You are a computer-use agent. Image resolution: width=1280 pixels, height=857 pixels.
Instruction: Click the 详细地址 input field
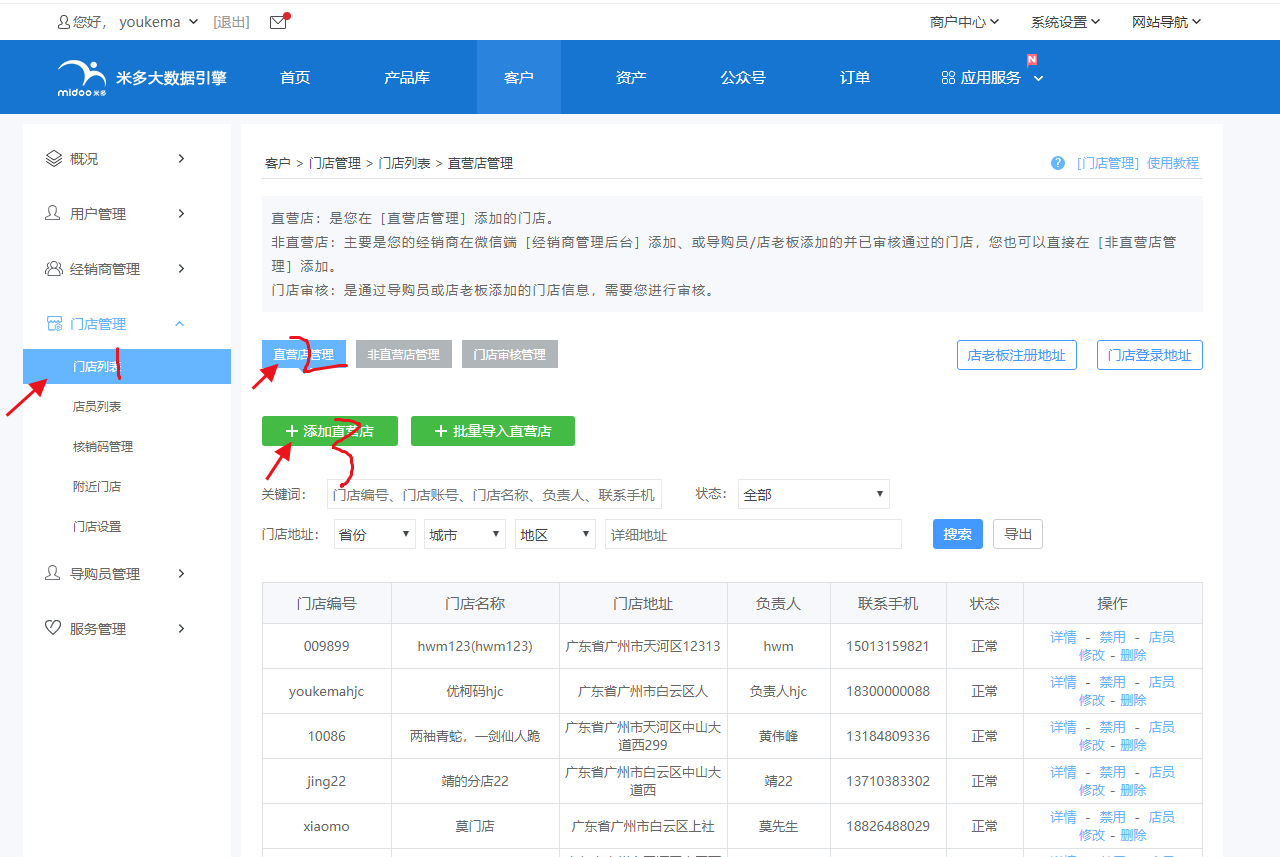(x=753, y=535)
